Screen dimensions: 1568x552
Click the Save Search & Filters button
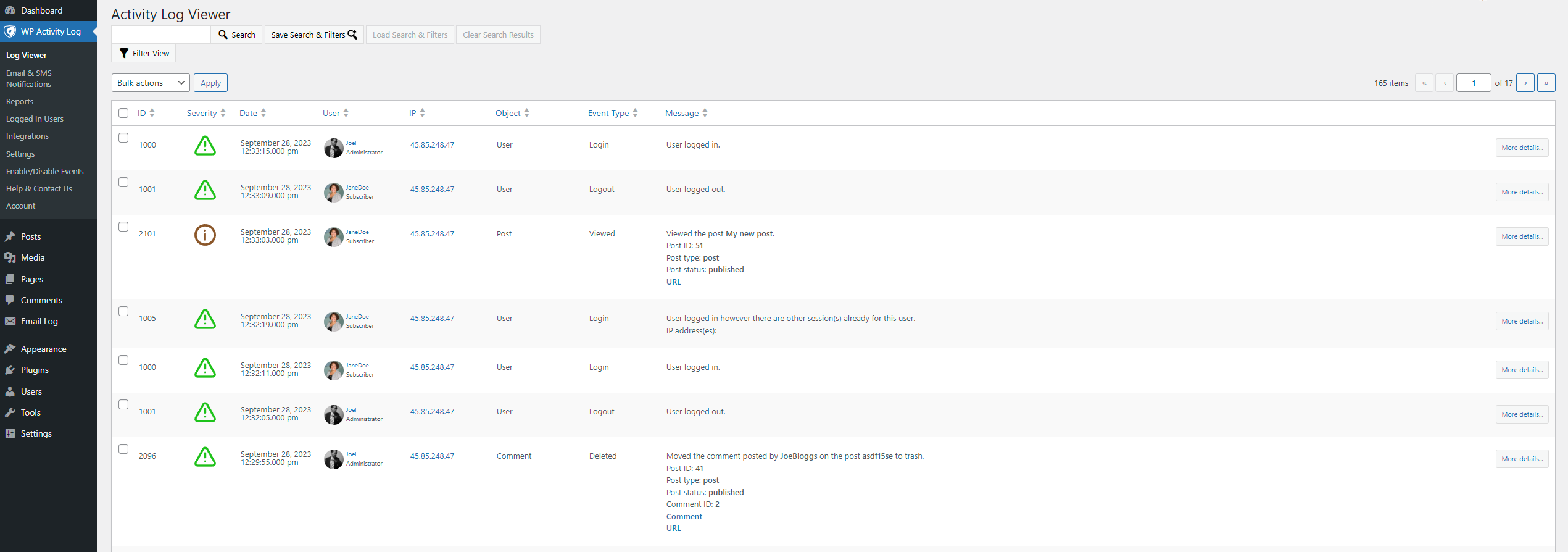pyautogui.click(x=313, y=35)
